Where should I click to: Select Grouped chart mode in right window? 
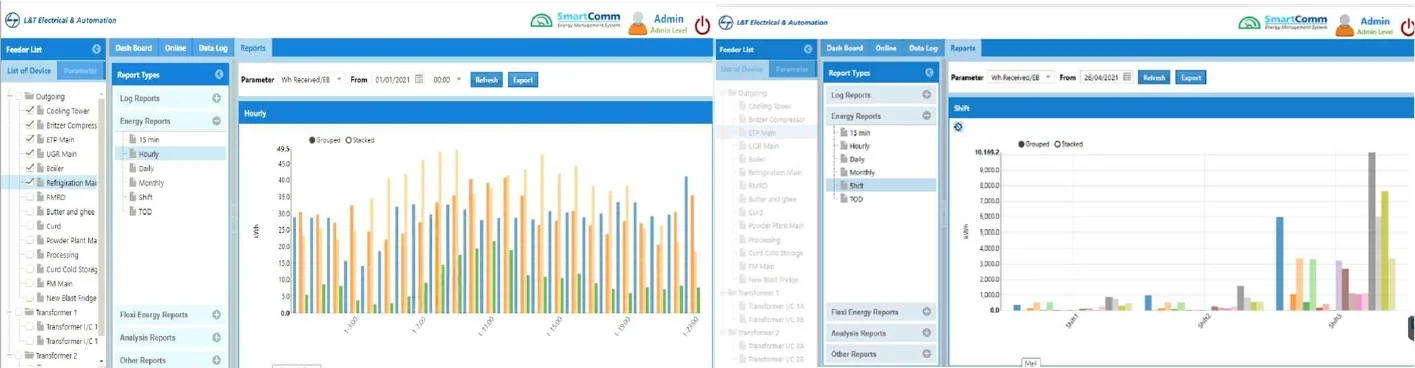point(1021,144)
